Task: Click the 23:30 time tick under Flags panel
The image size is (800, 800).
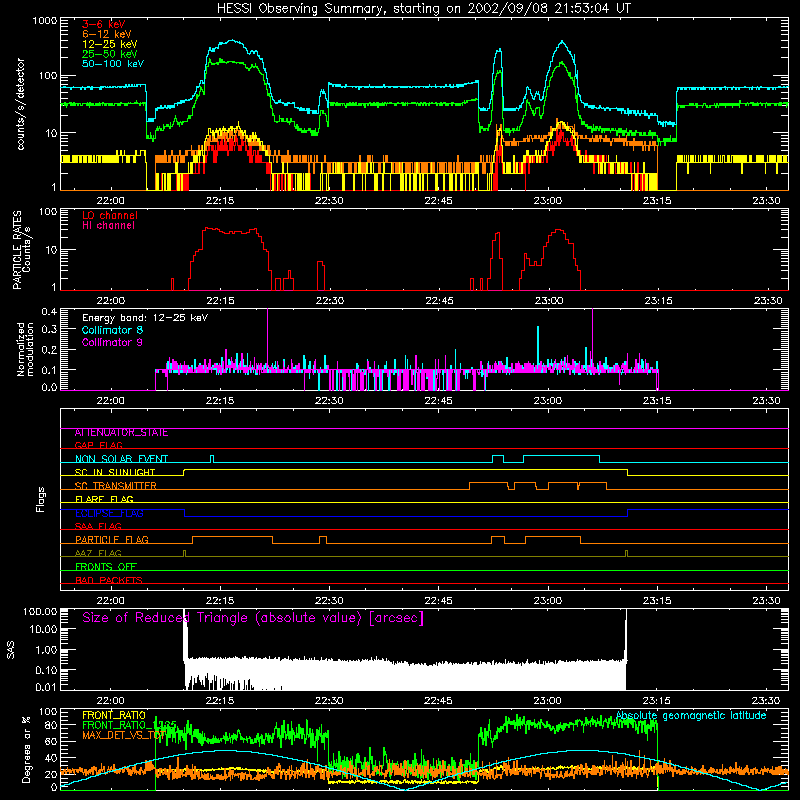Action: (x=766, y=601)
